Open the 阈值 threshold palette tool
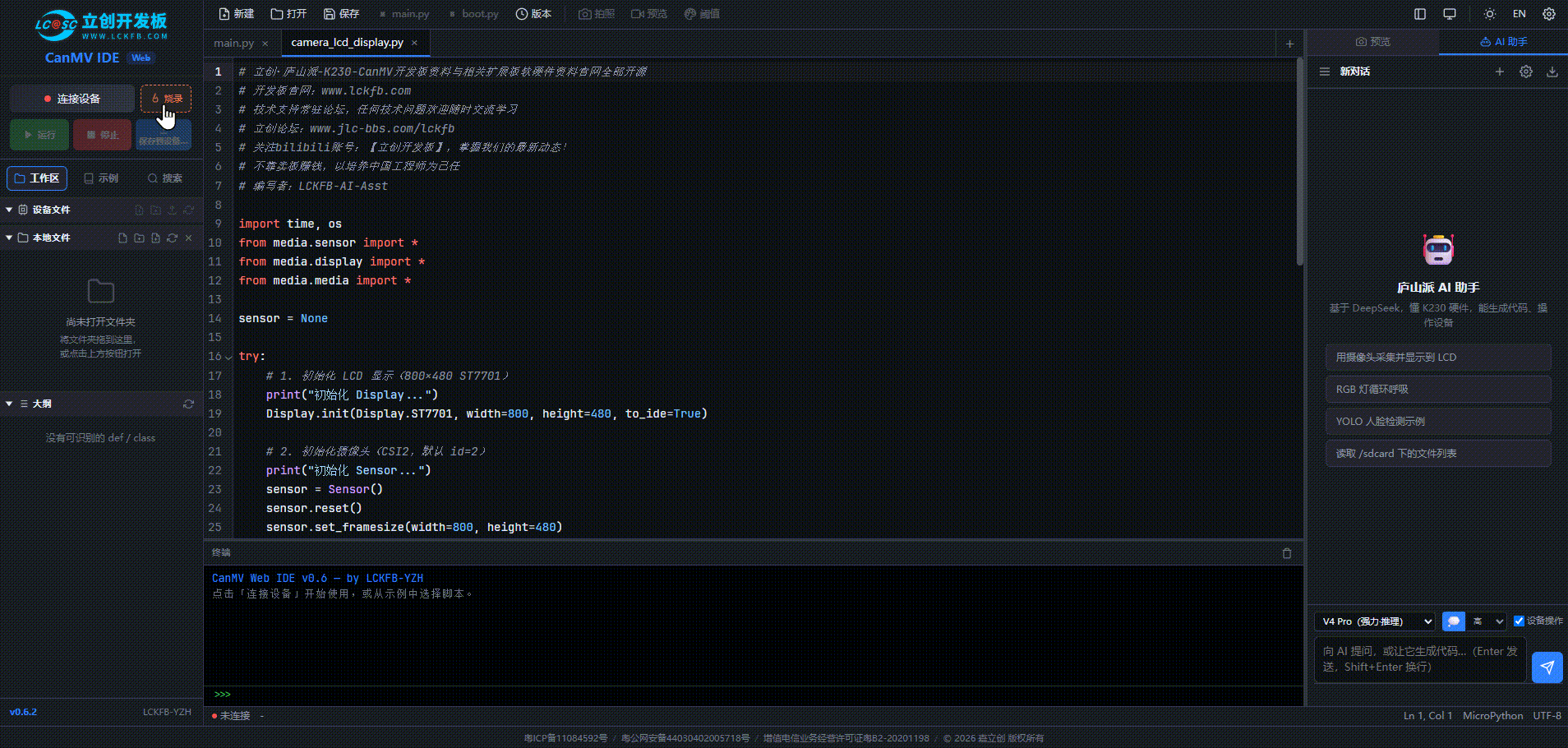 (x=702, y=14)
